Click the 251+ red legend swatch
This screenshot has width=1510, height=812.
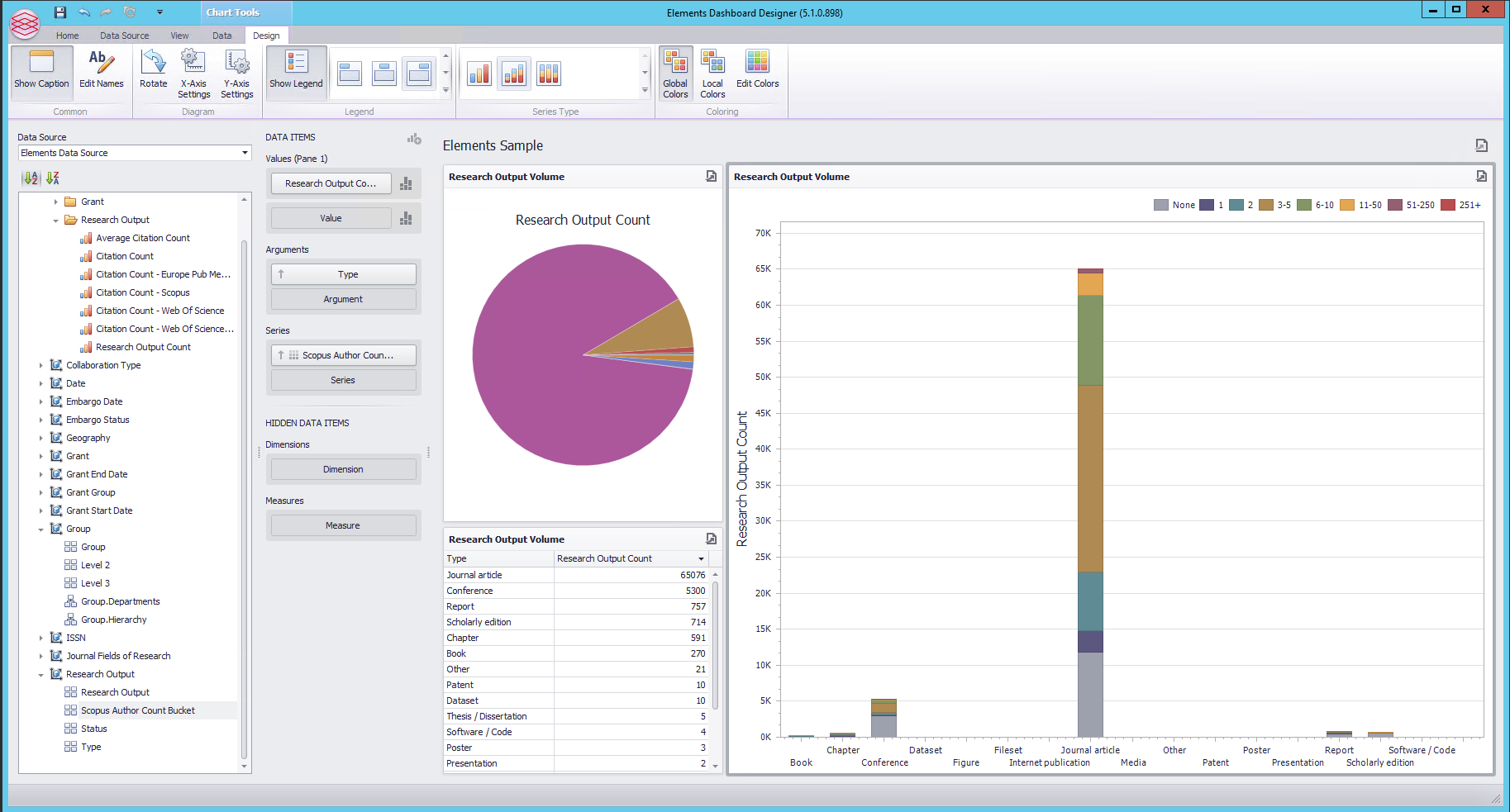click(1447, 205)
